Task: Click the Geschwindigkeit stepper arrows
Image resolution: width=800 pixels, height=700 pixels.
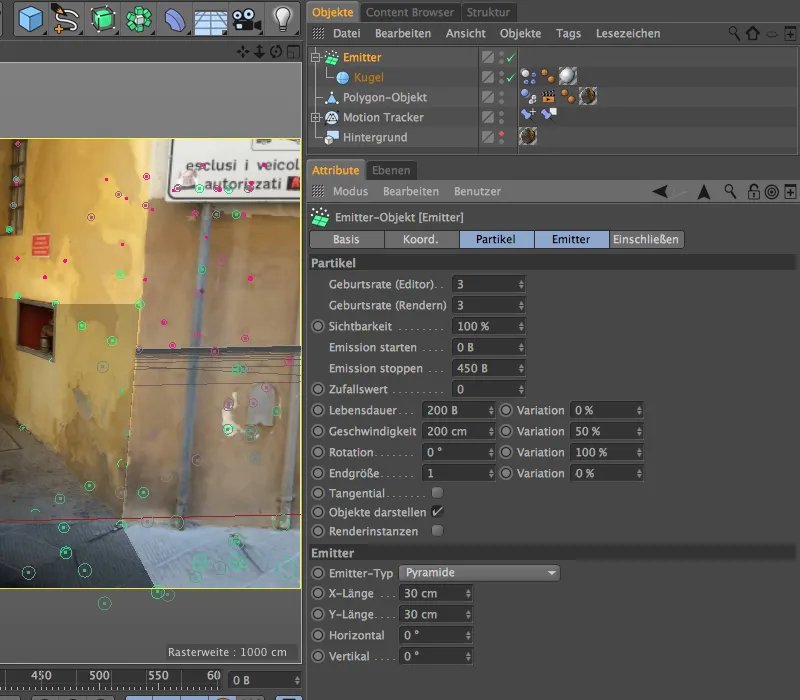Action: (491, 432)
